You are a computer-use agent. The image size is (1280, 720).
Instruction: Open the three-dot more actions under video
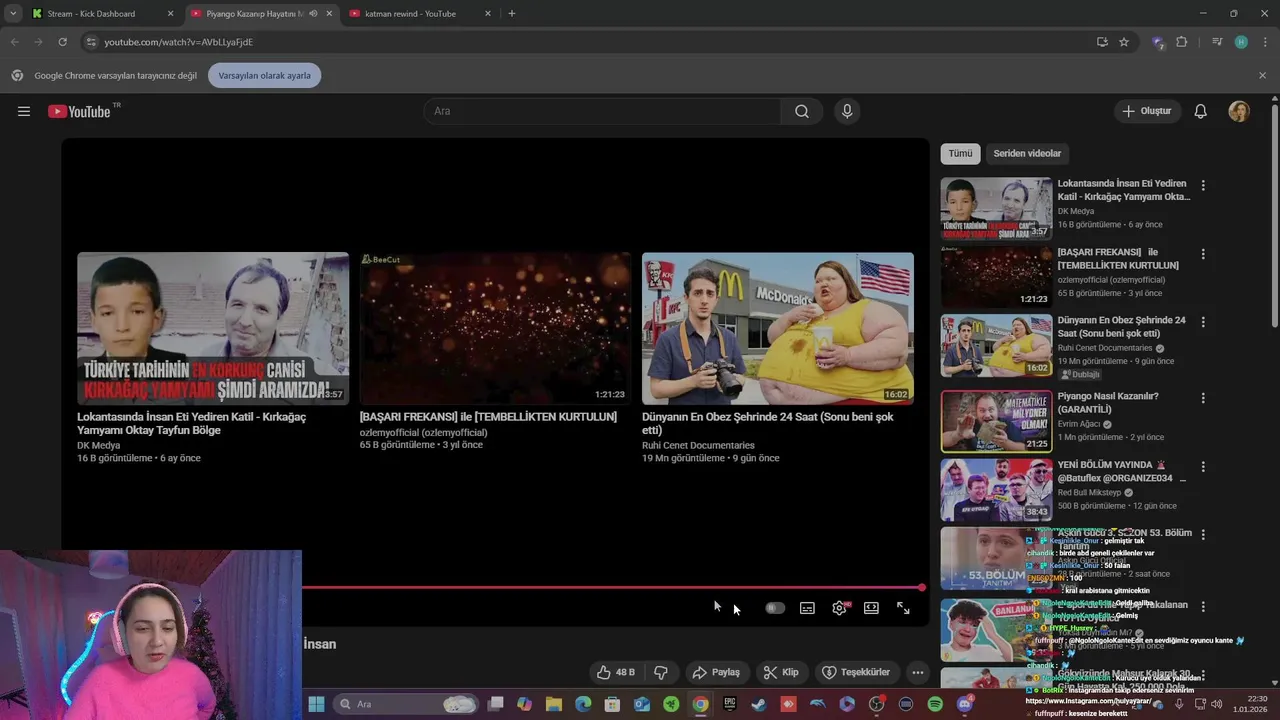pos(917,672)
